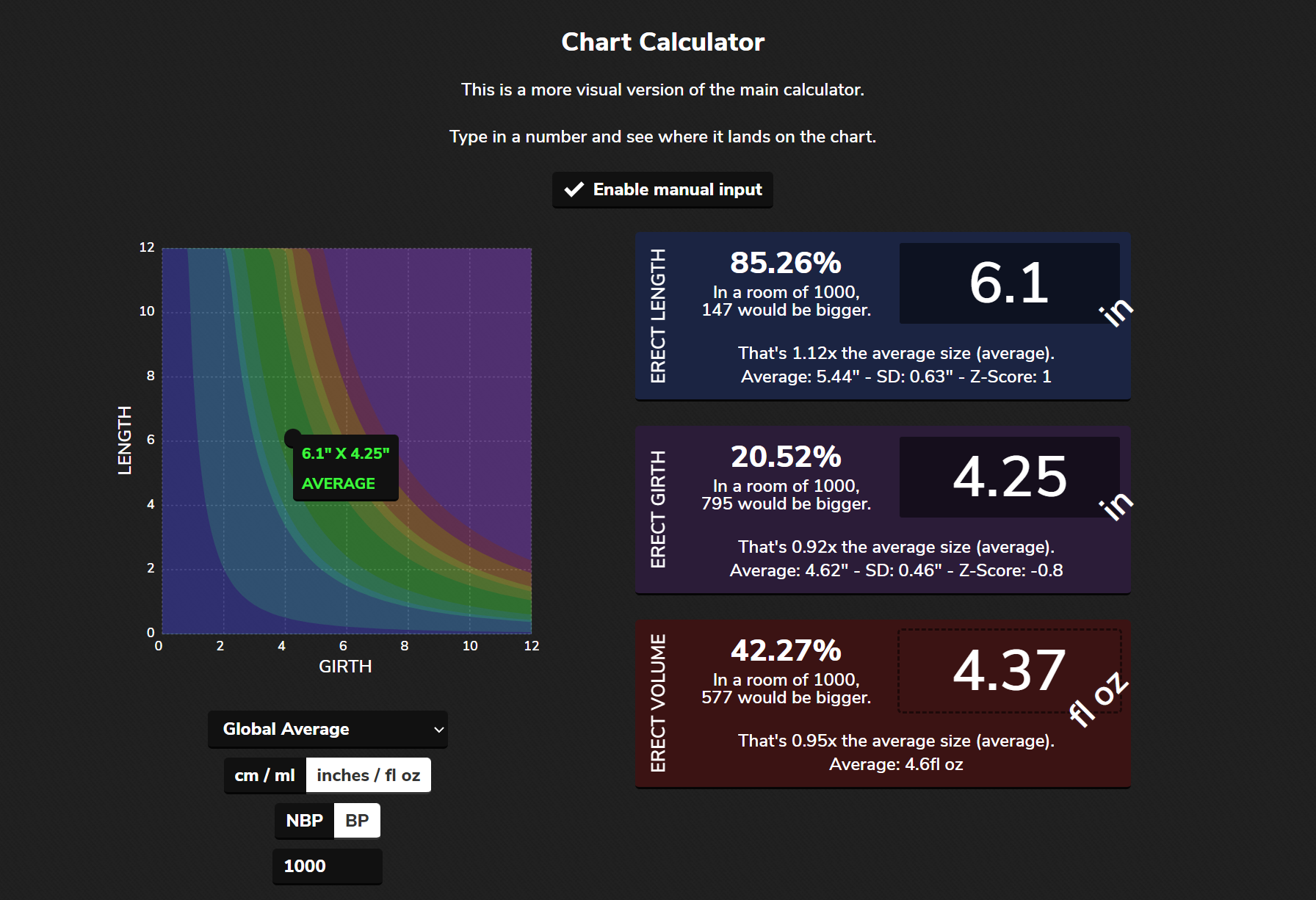
Task: Click the erect length input 6.1
Action: click(x=1010, y=283)
